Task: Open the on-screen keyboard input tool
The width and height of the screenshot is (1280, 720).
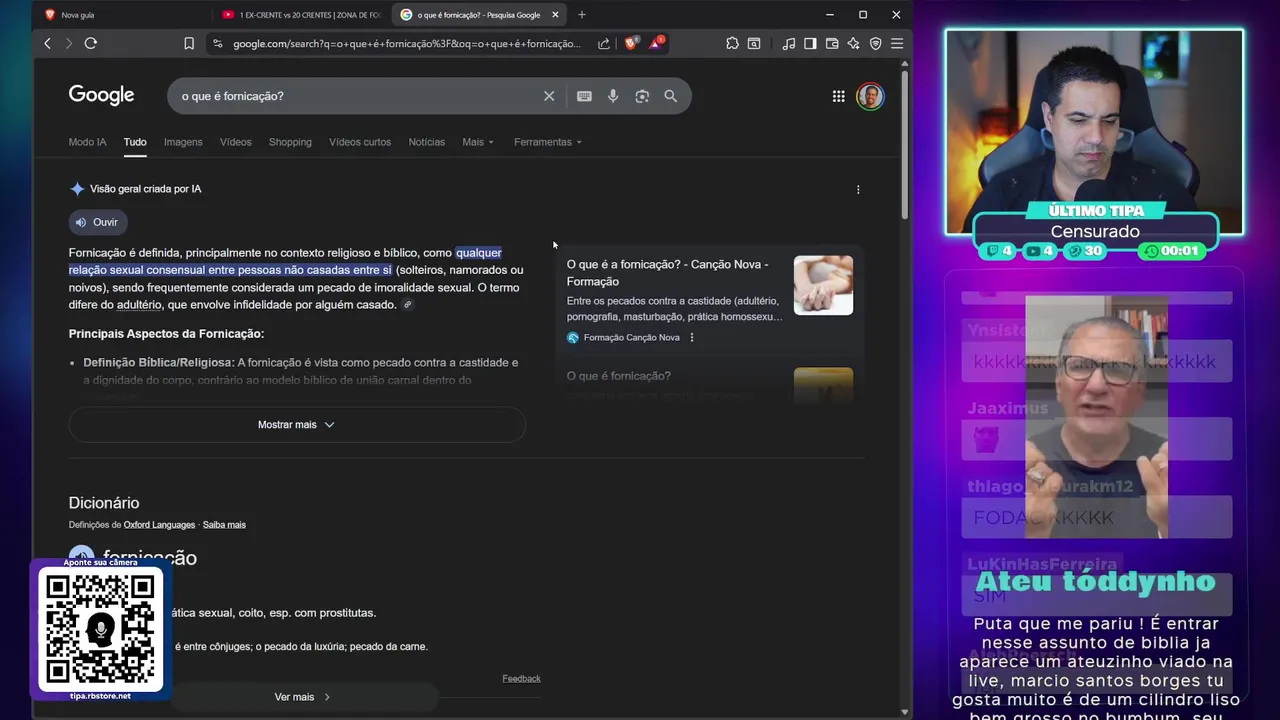Action: (x=584, y=96)
